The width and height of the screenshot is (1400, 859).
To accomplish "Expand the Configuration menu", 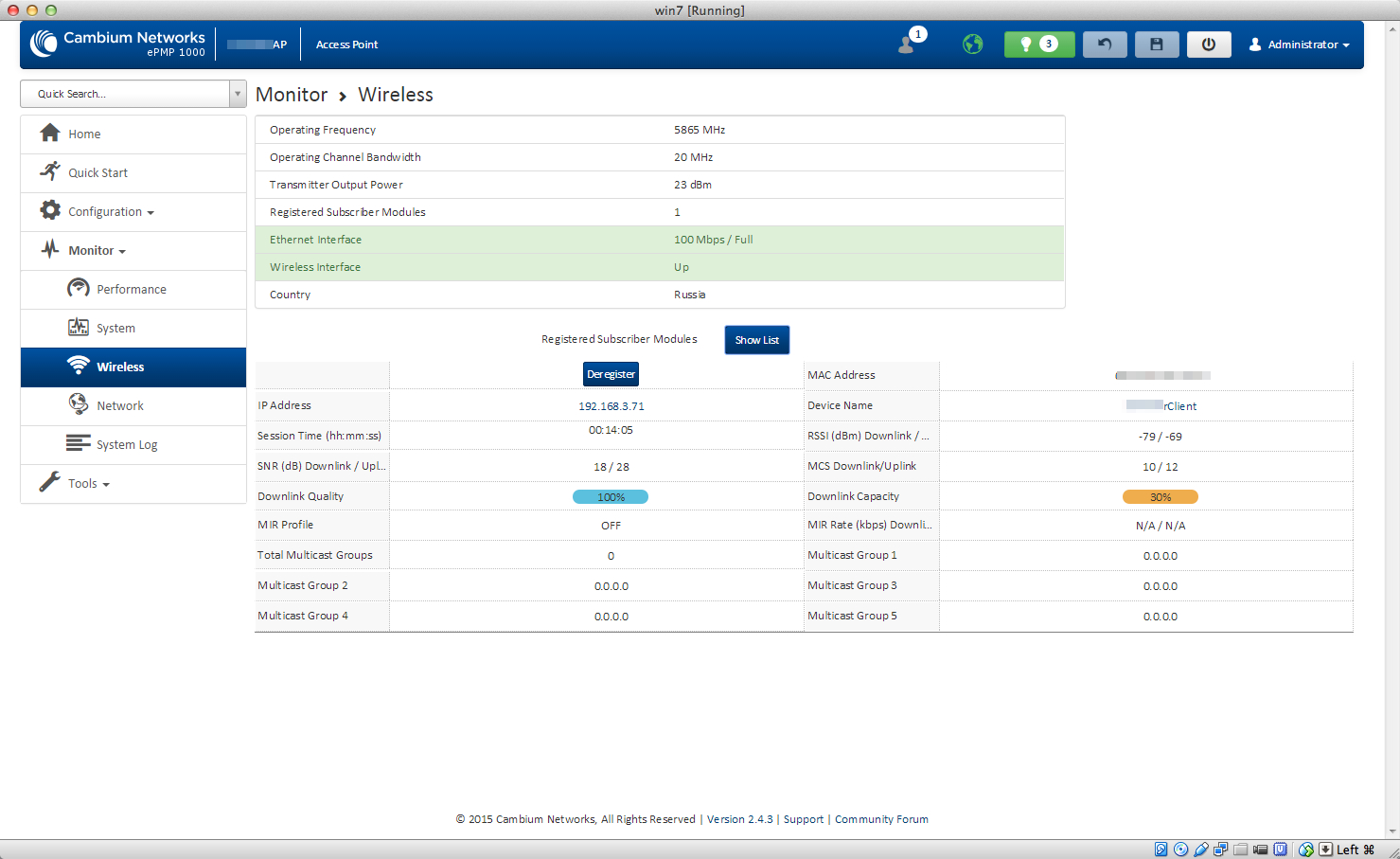I will (110, 212).
